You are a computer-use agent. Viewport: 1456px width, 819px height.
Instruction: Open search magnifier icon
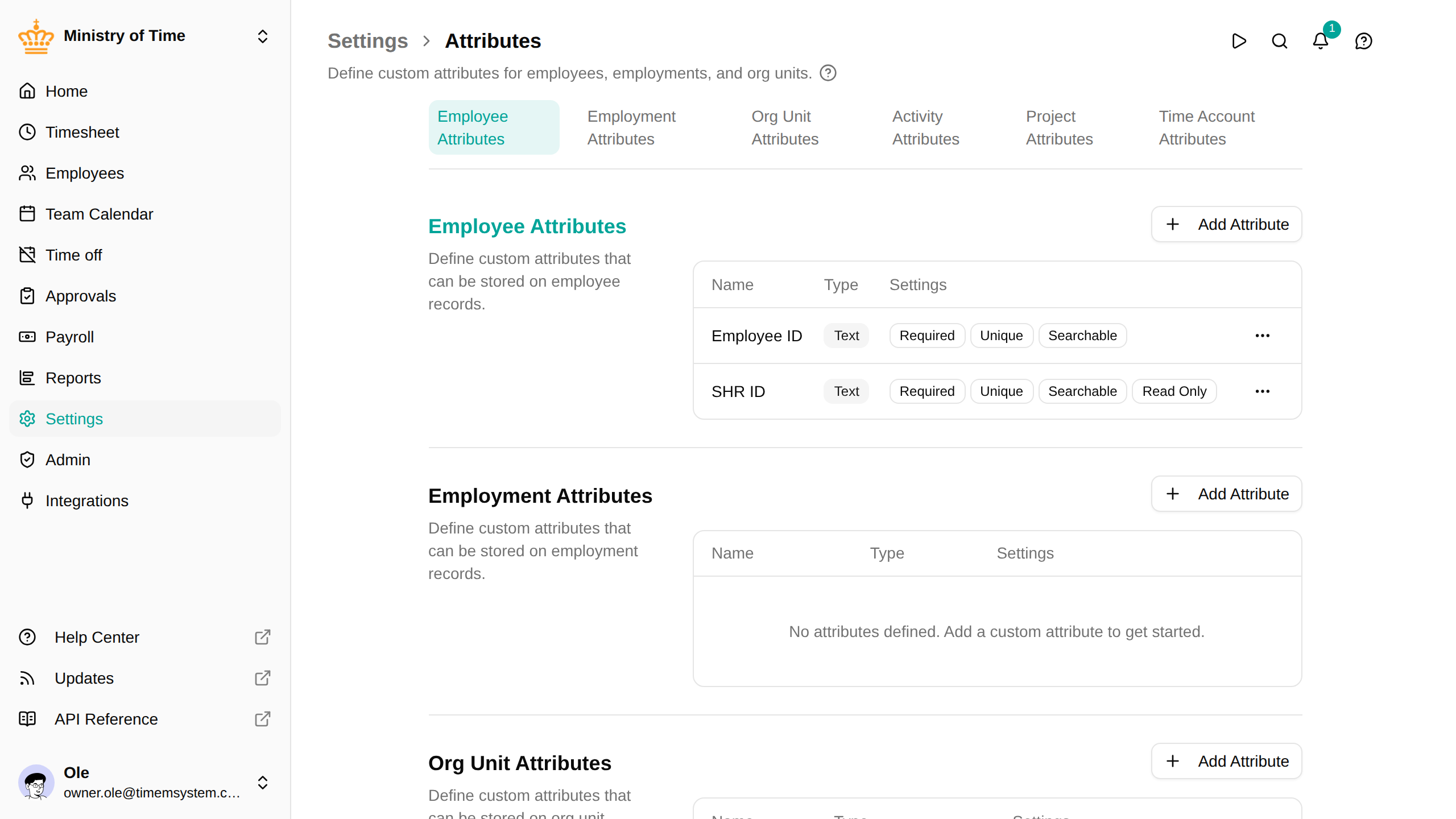(1280, 41)
